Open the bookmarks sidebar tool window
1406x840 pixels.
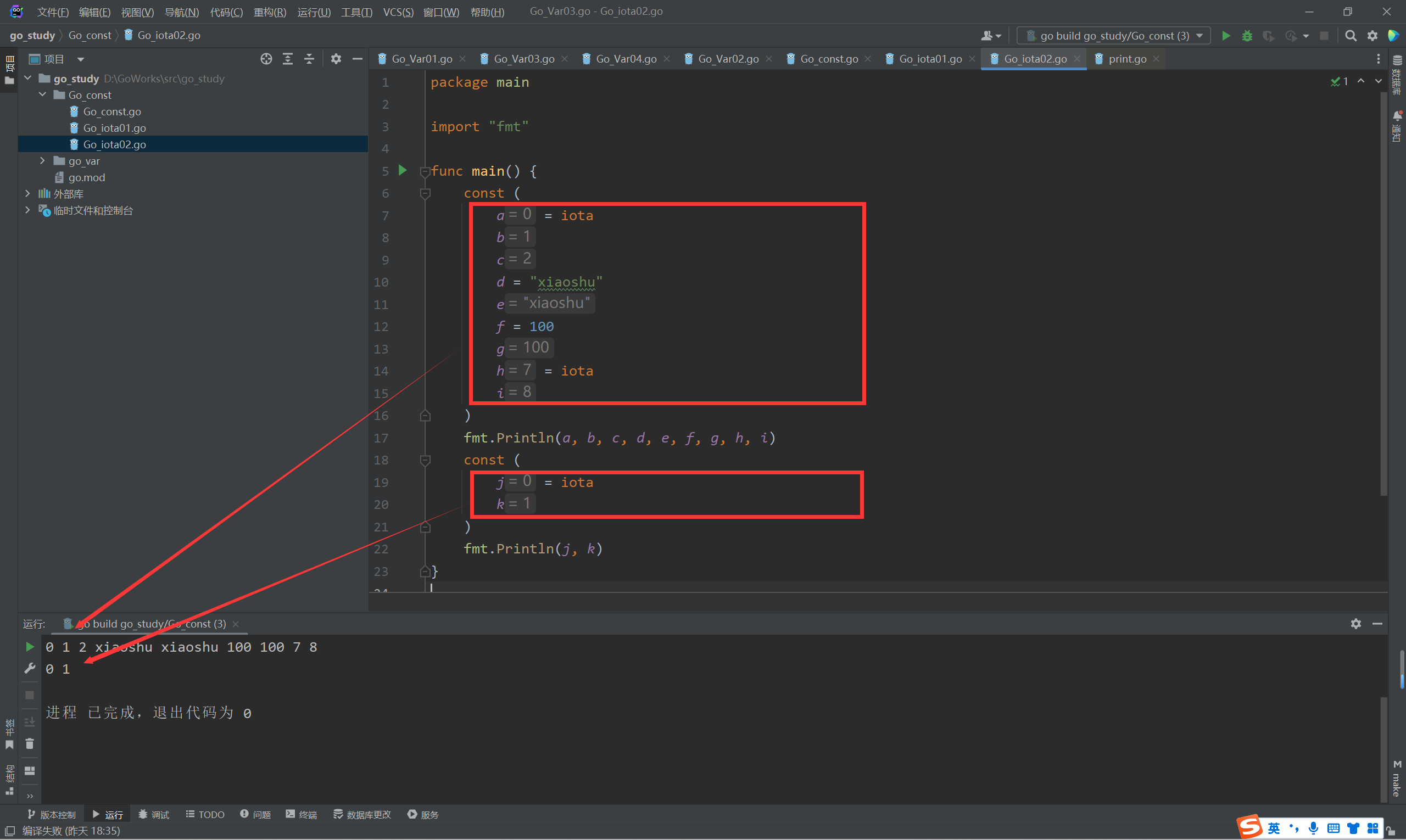click(x=9, y=734)
